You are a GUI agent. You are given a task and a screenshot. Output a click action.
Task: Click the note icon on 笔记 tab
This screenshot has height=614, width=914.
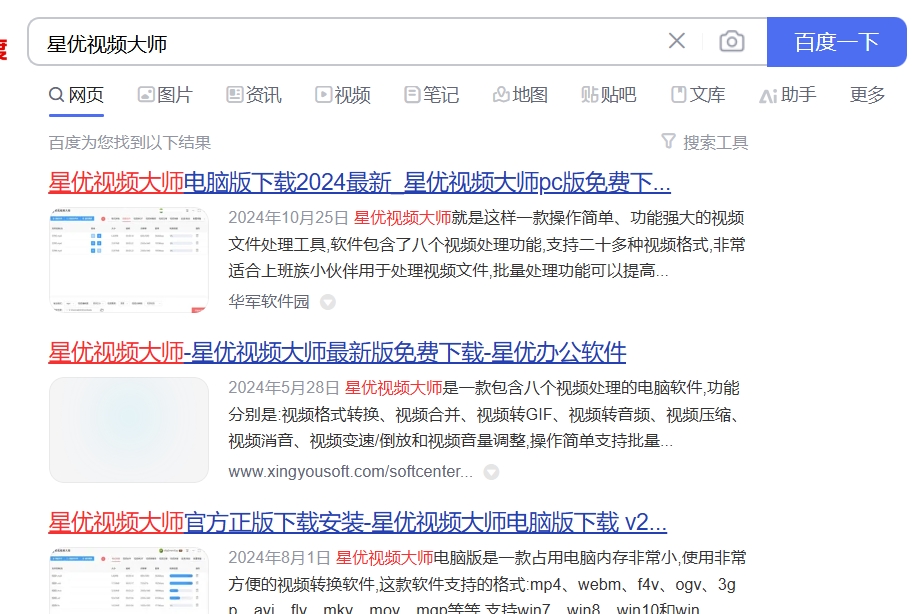pyautogui.click(x=412, y=94)
